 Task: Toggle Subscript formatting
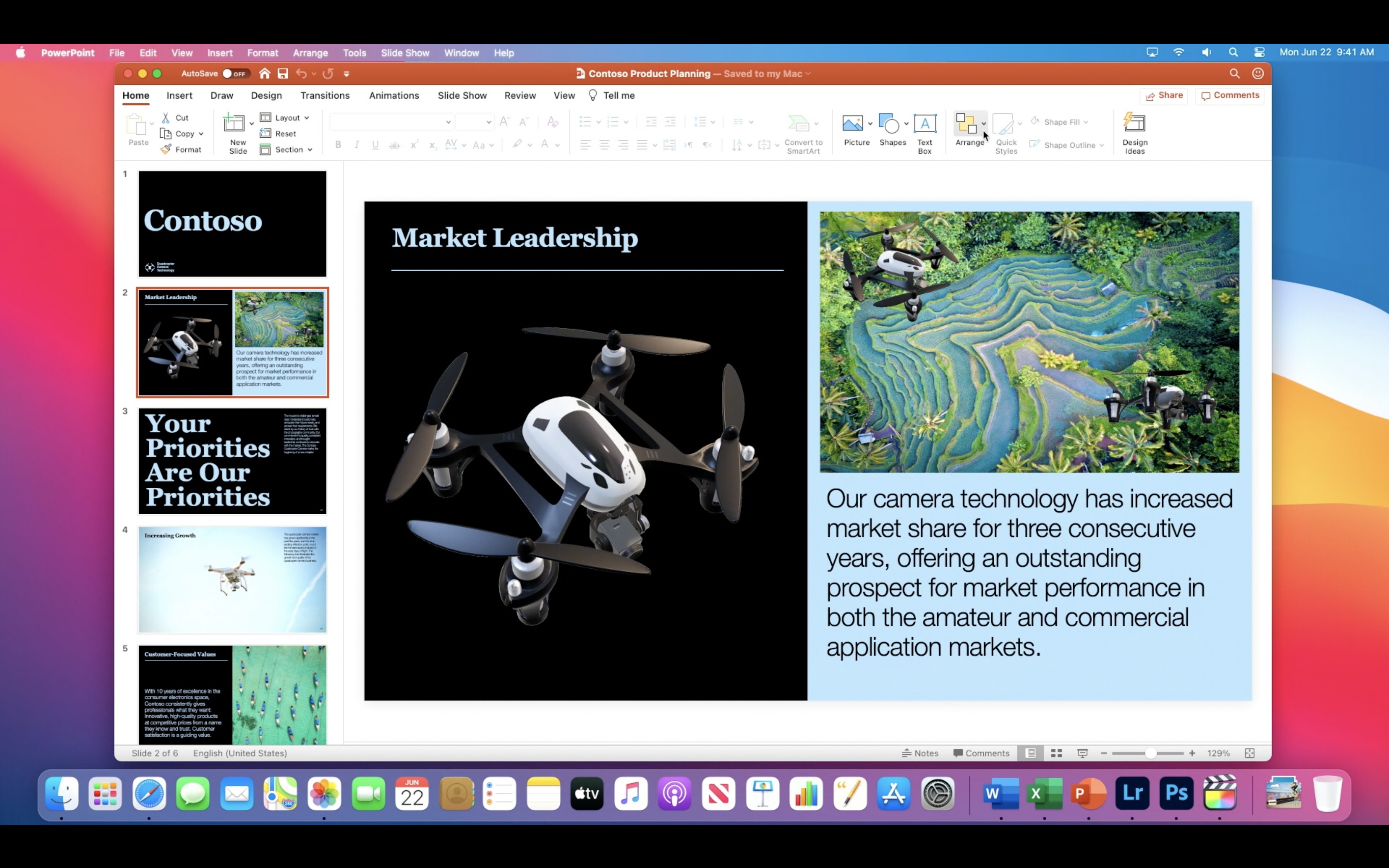pyautogui.click(x=432, y=145)
